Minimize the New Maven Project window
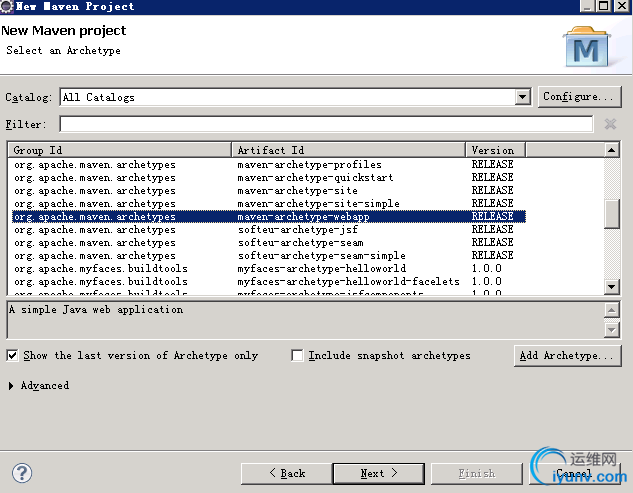 click(588, 6)
